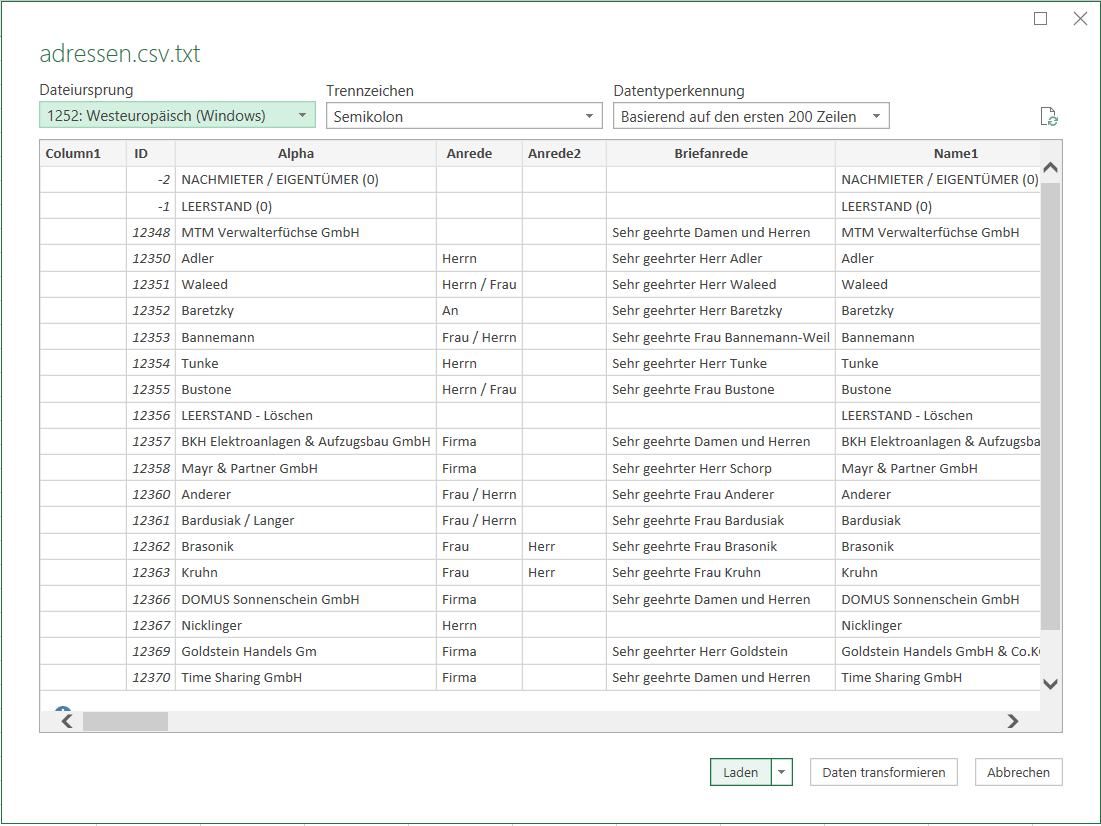Screen dimensions: 1101x826
Task: Click the refresh preview file icon
Action: [x=1048, y=117]
